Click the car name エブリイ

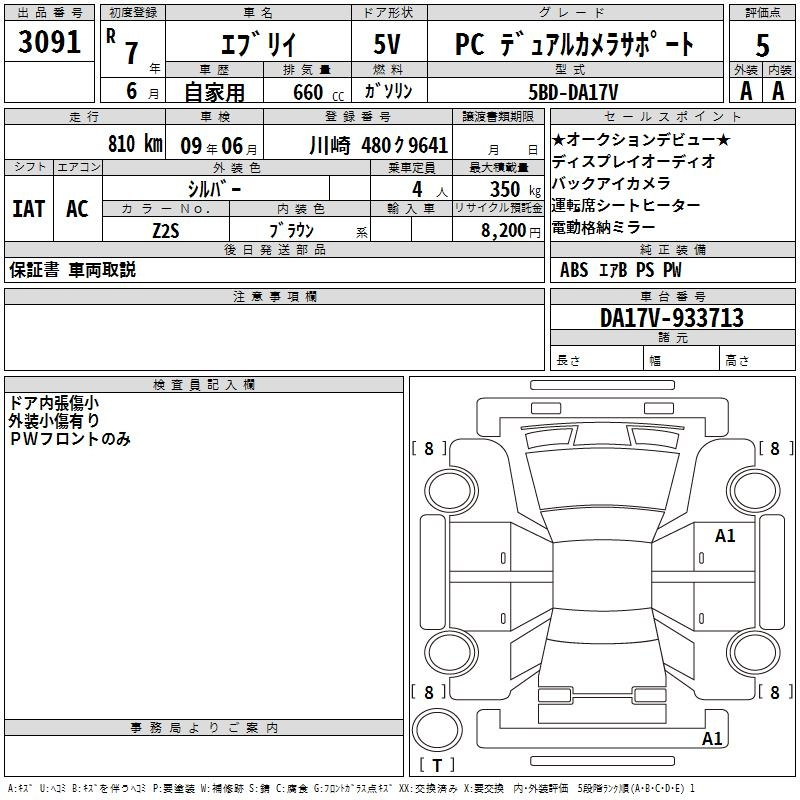(255, 44)
